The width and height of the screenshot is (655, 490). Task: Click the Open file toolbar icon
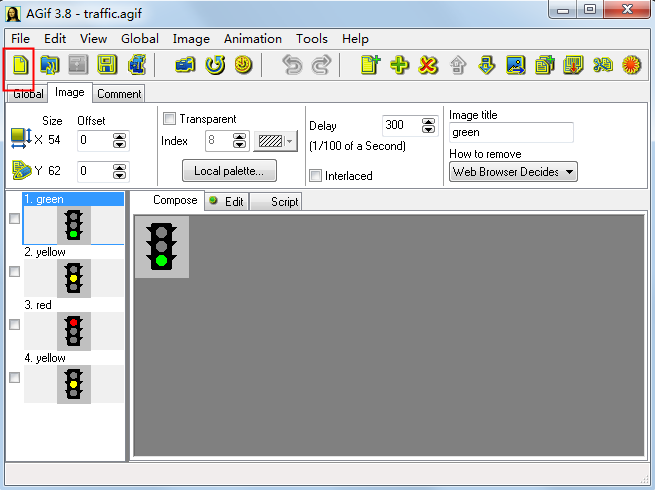click(50, 65)
